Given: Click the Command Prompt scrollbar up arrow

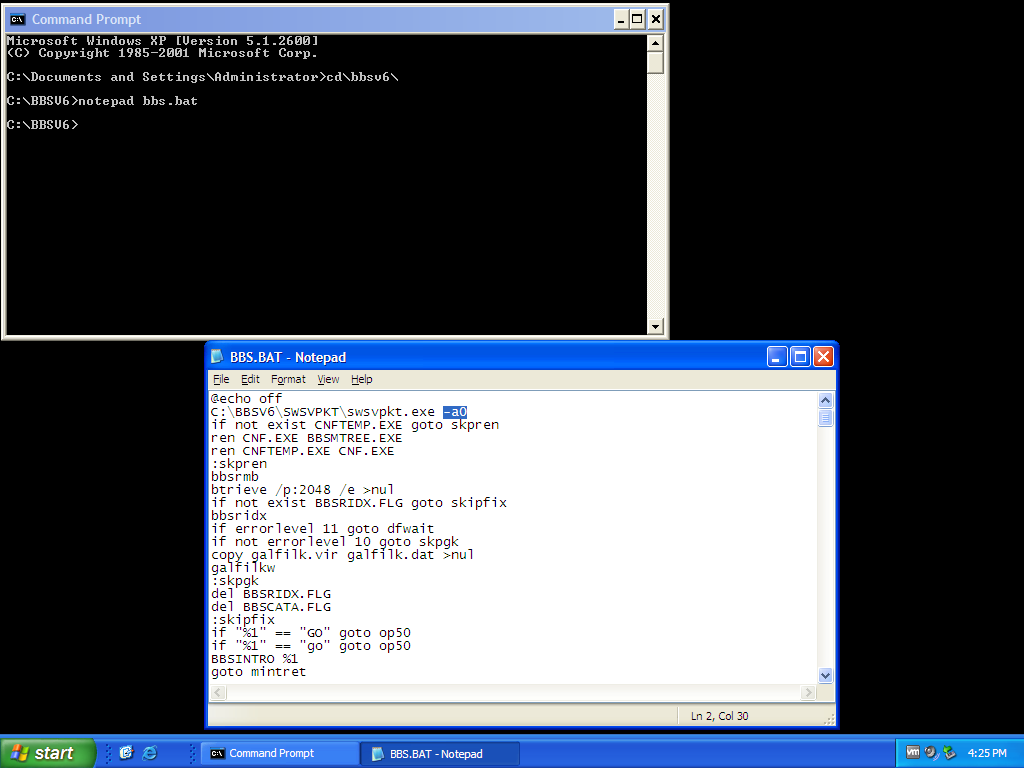Looking at the screenshot, I should (655, 43).
